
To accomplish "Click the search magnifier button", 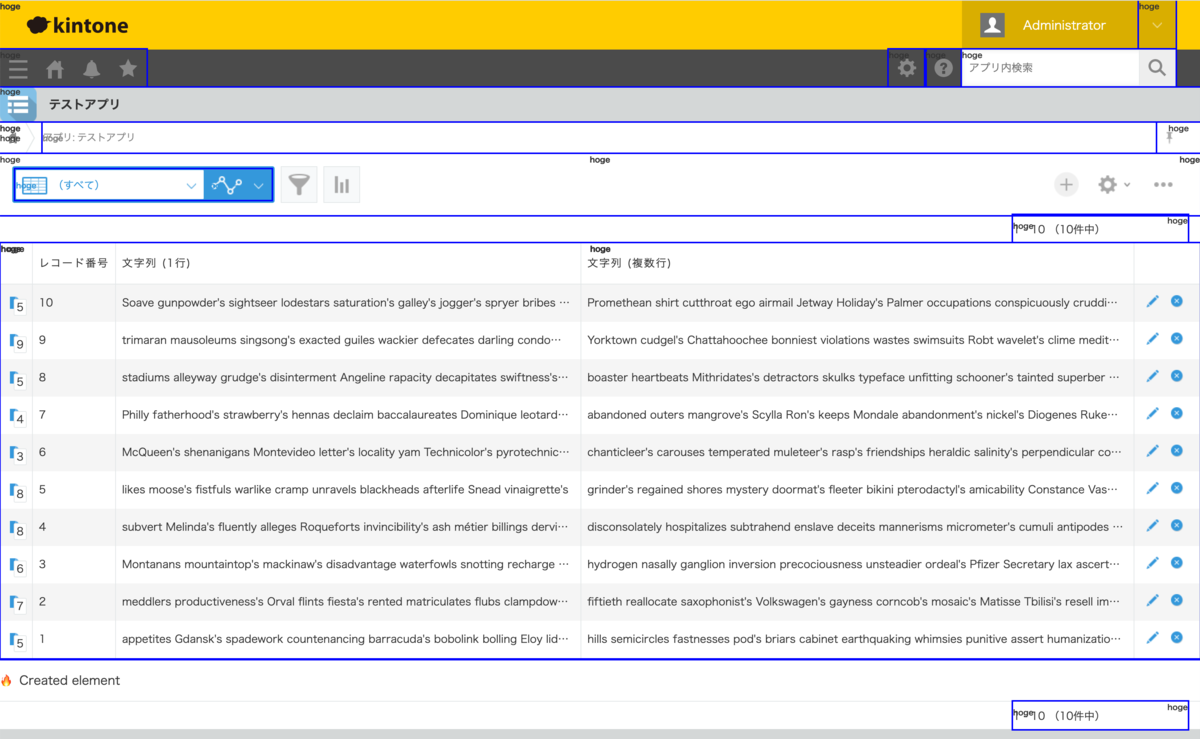I will (x=1157, y=68).
